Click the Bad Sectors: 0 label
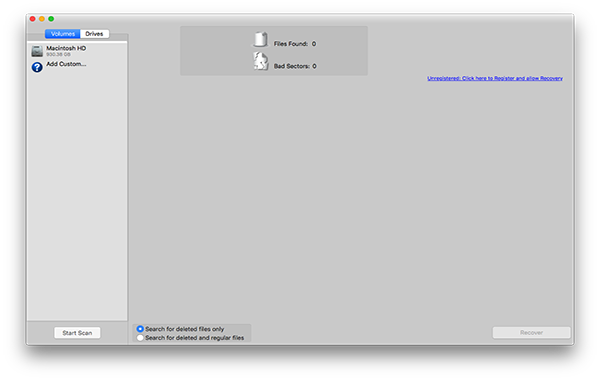Screen dimensions: 600x380 295,66
